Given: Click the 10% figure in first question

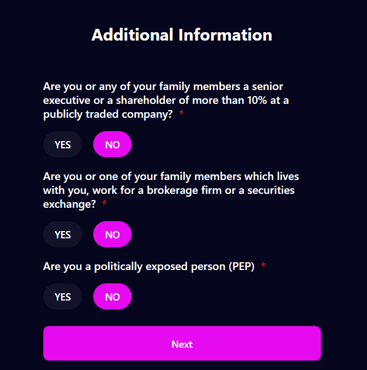Looking at the screenshot, I should 257,100.
